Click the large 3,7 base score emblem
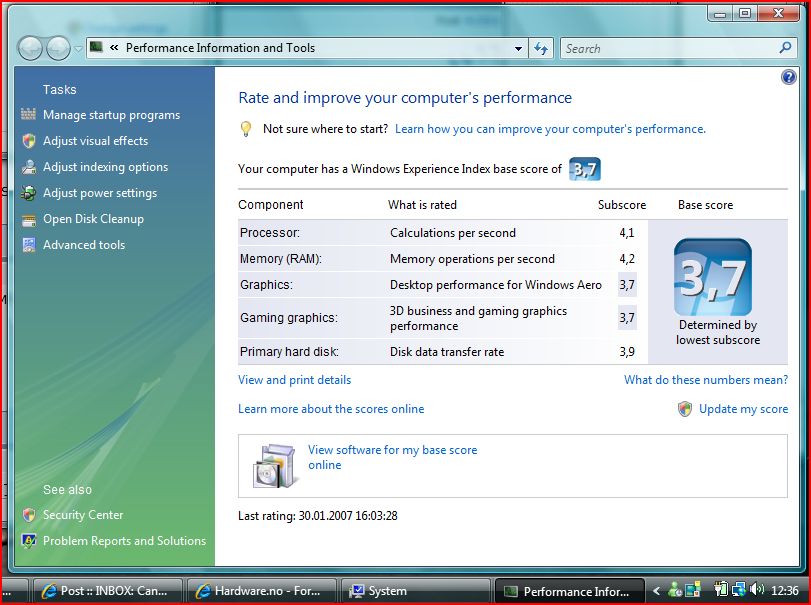Viewport: 811px width, 605px height. (712, 277)
